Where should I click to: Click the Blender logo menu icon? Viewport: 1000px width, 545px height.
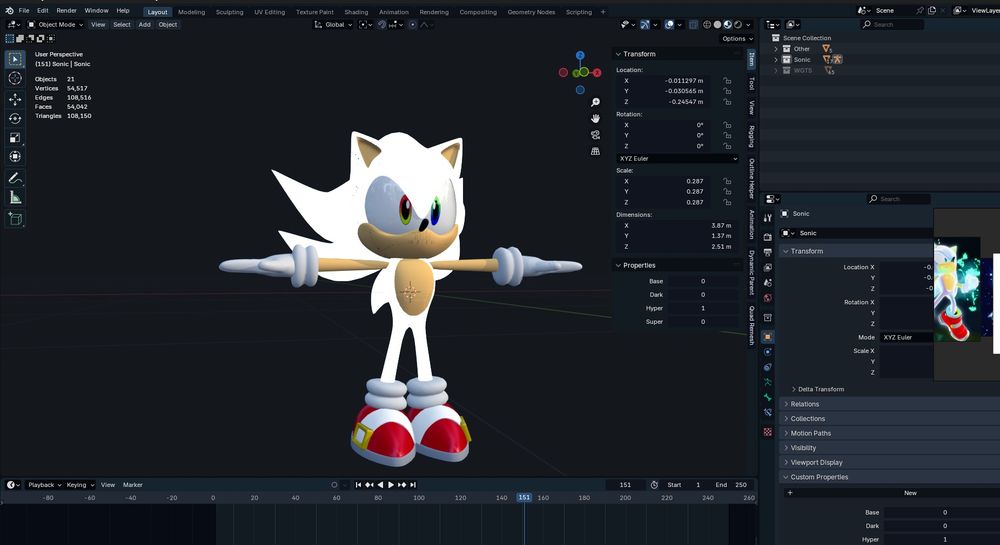coord(9,11)
